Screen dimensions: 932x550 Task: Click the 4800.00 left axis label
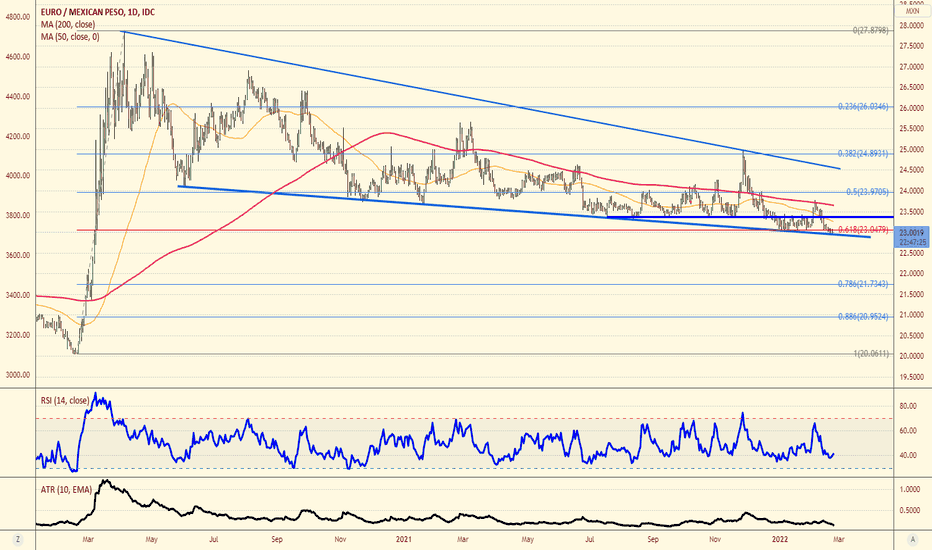click(x=18, y=17)
